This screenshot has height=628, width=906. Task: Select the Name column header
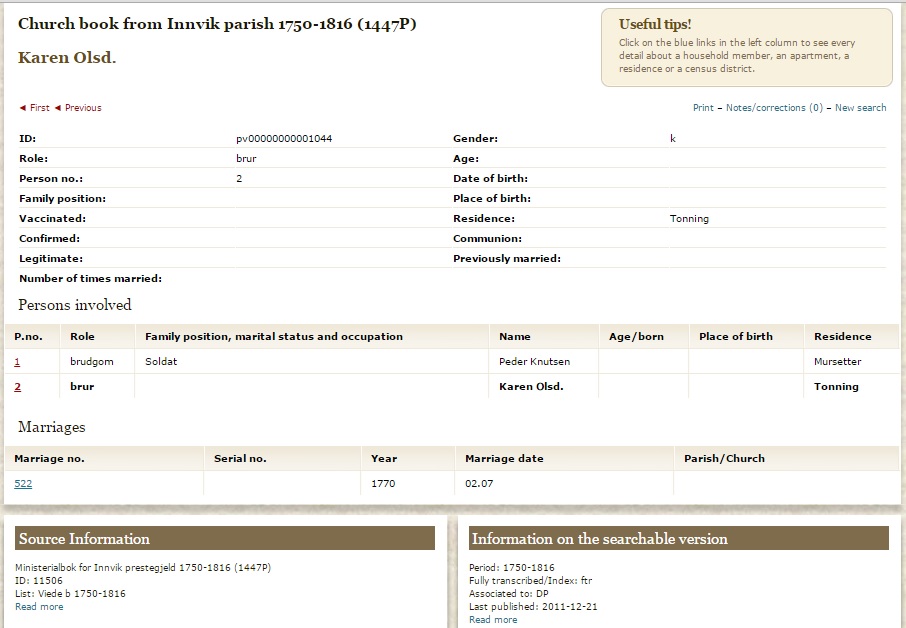coord(515,336)
